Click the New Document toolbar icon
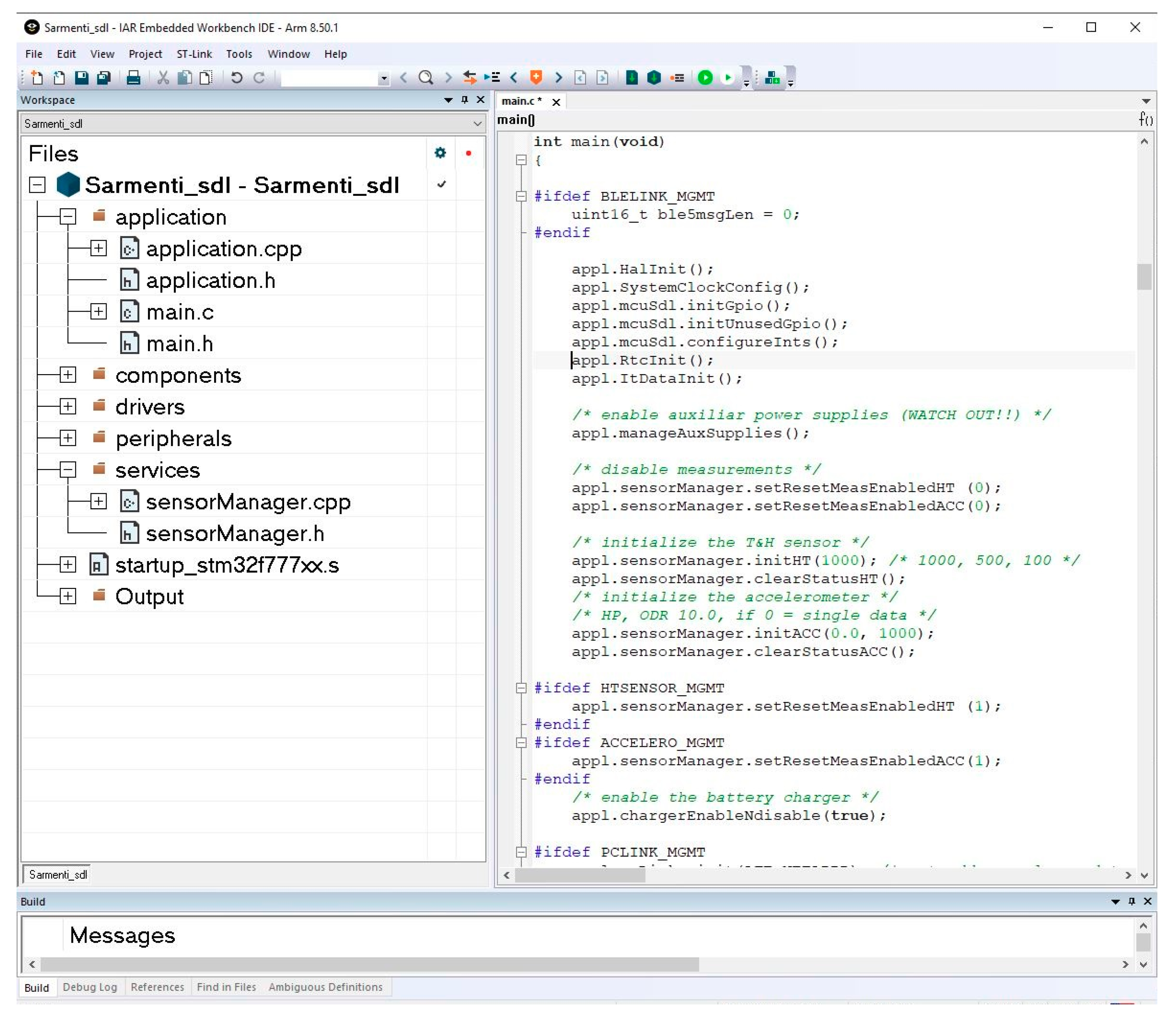The height and width of the screenshot is (1021, 1176). point(37,78)
